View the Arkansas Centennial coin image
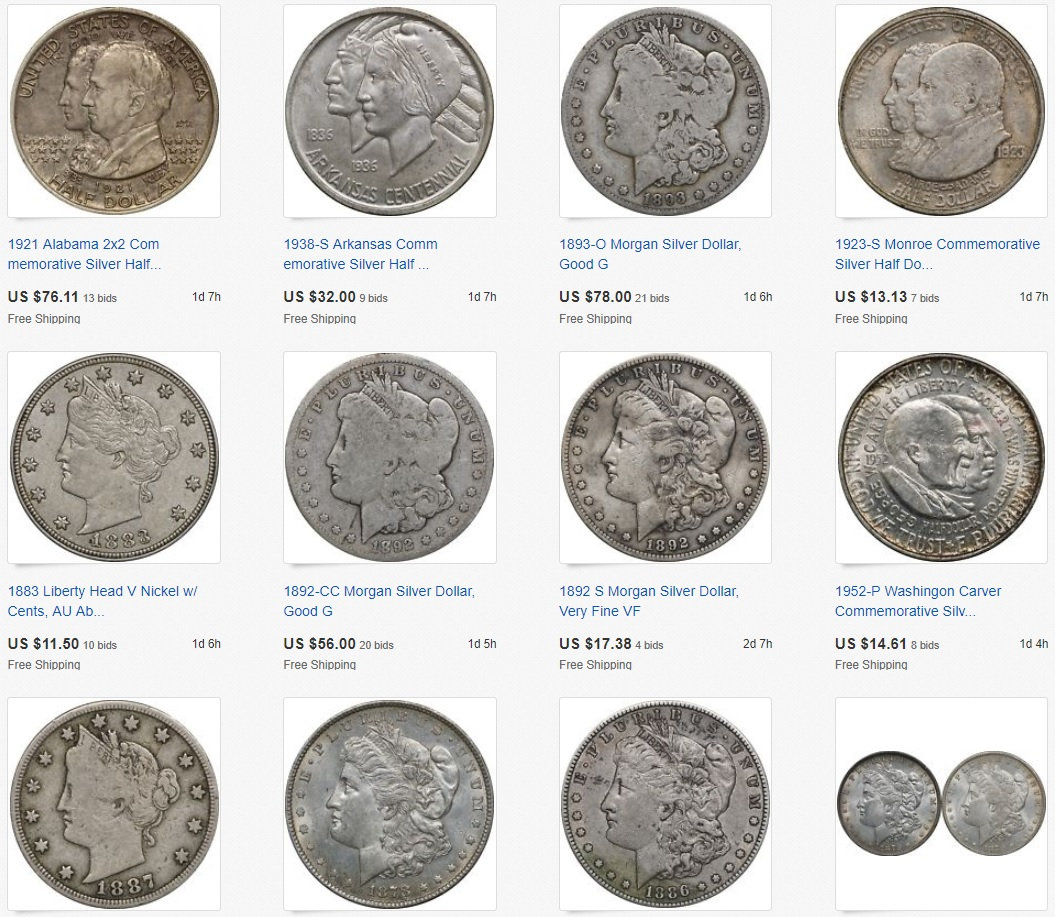Viewport: 1055px width, 917px height. click(x=390, y=111)
